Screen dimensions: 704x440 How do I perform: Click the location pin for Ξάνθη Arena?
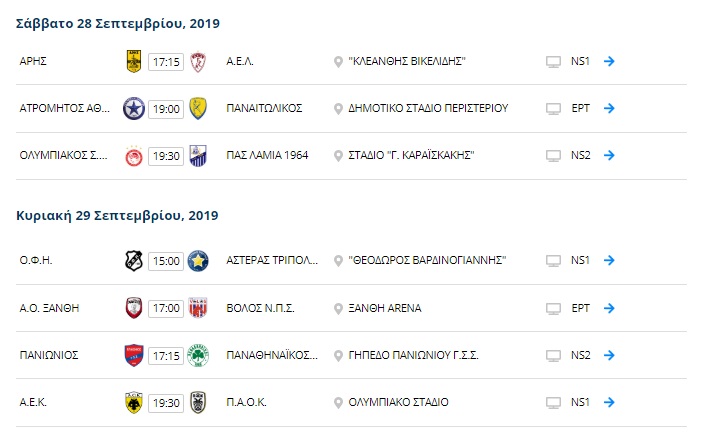tap(338, 309)
